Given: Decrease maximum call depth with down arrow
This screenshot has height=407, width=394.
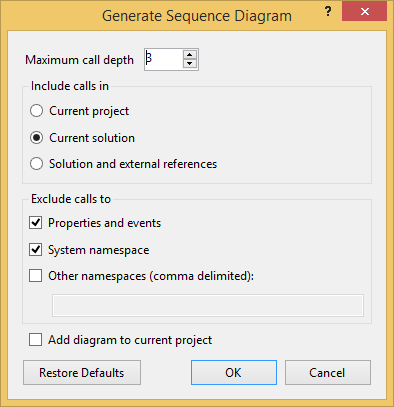Looking at the screenshot, I should pos(190,64).
